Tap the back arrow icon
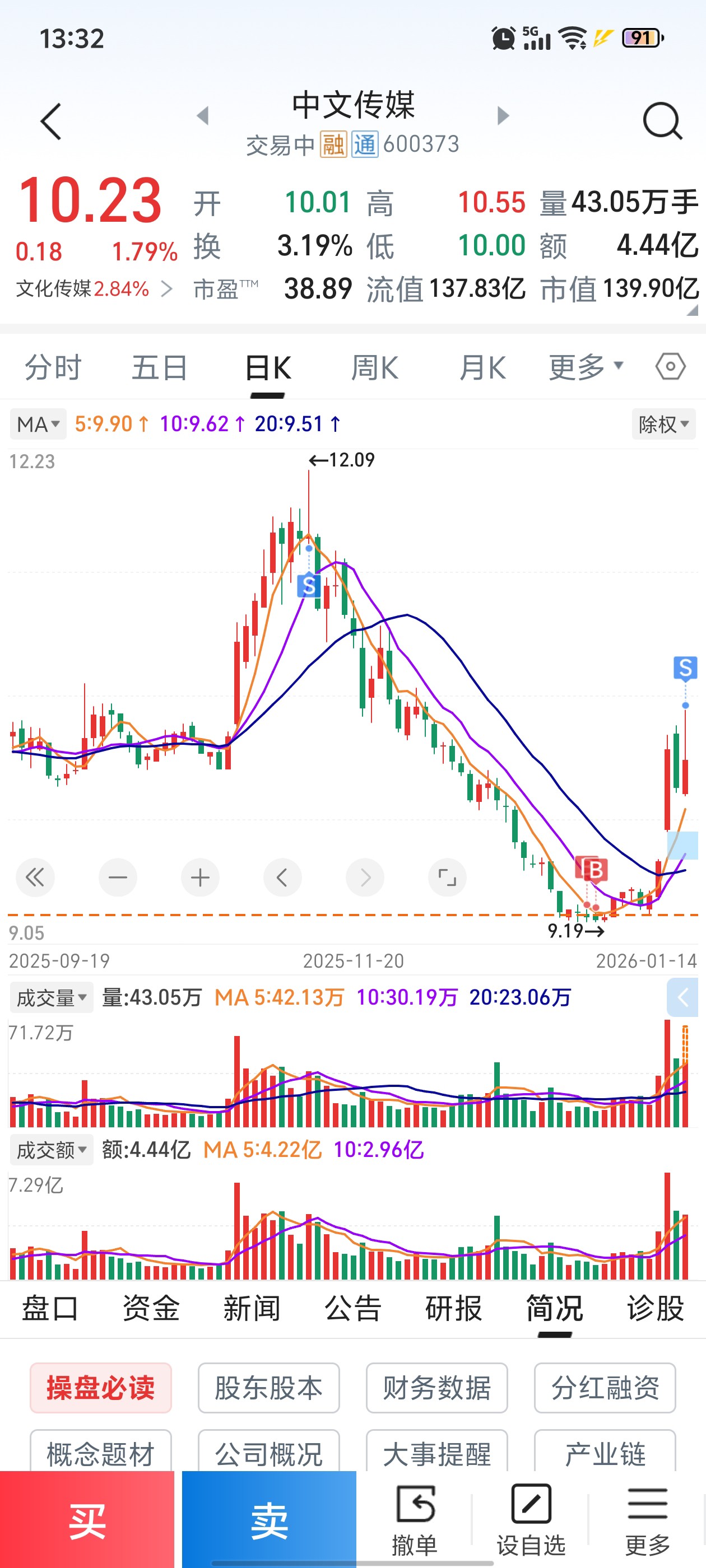 click(51, 121)
